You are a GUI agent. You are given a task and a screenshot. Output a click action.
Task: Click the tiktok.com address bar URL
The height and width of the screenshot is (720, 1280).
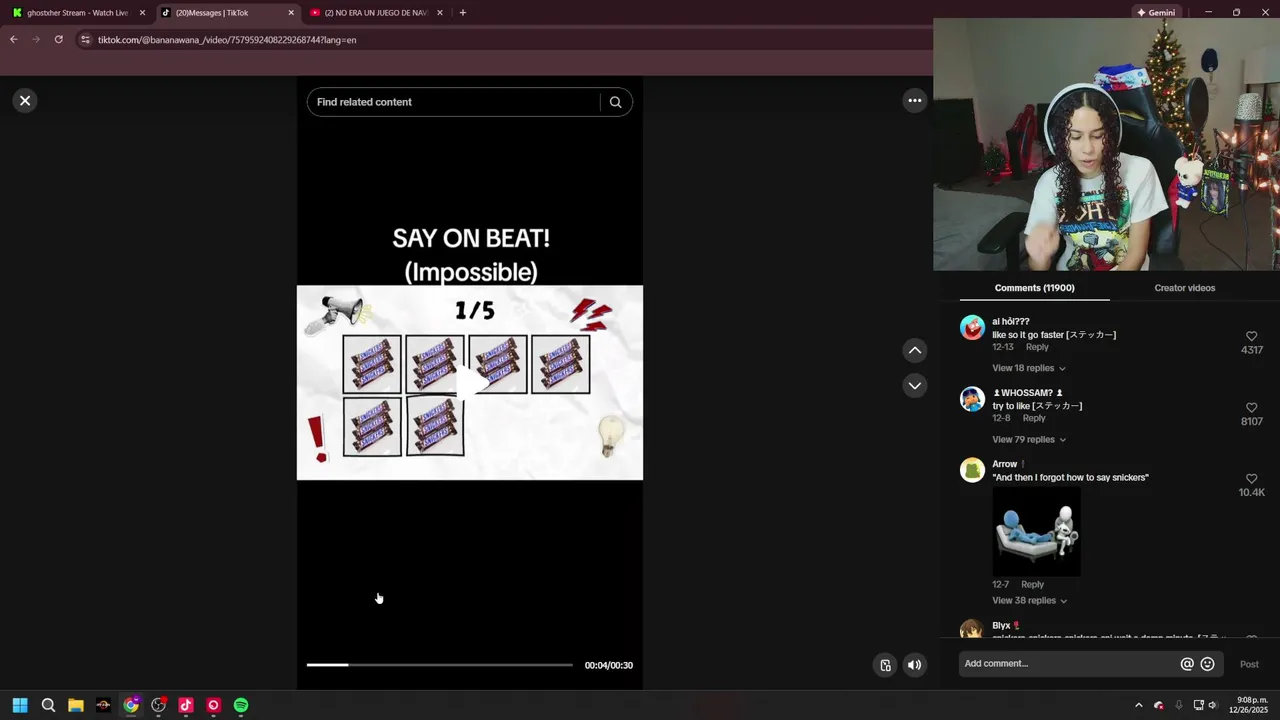click(x=226, y=40)
